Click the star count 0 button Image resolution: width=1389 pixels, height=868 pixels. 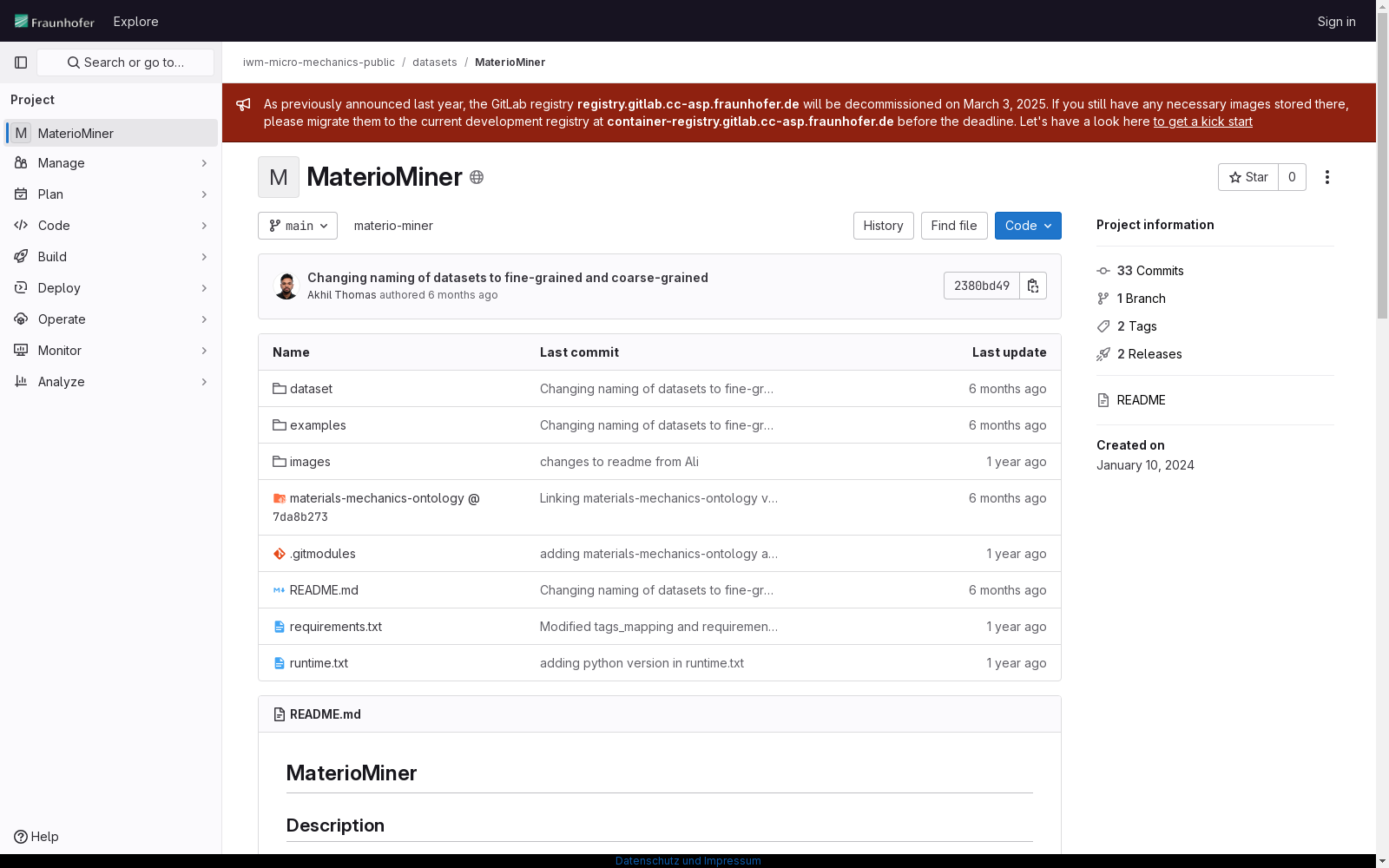pyautogui.click(x=1292, y=177)
